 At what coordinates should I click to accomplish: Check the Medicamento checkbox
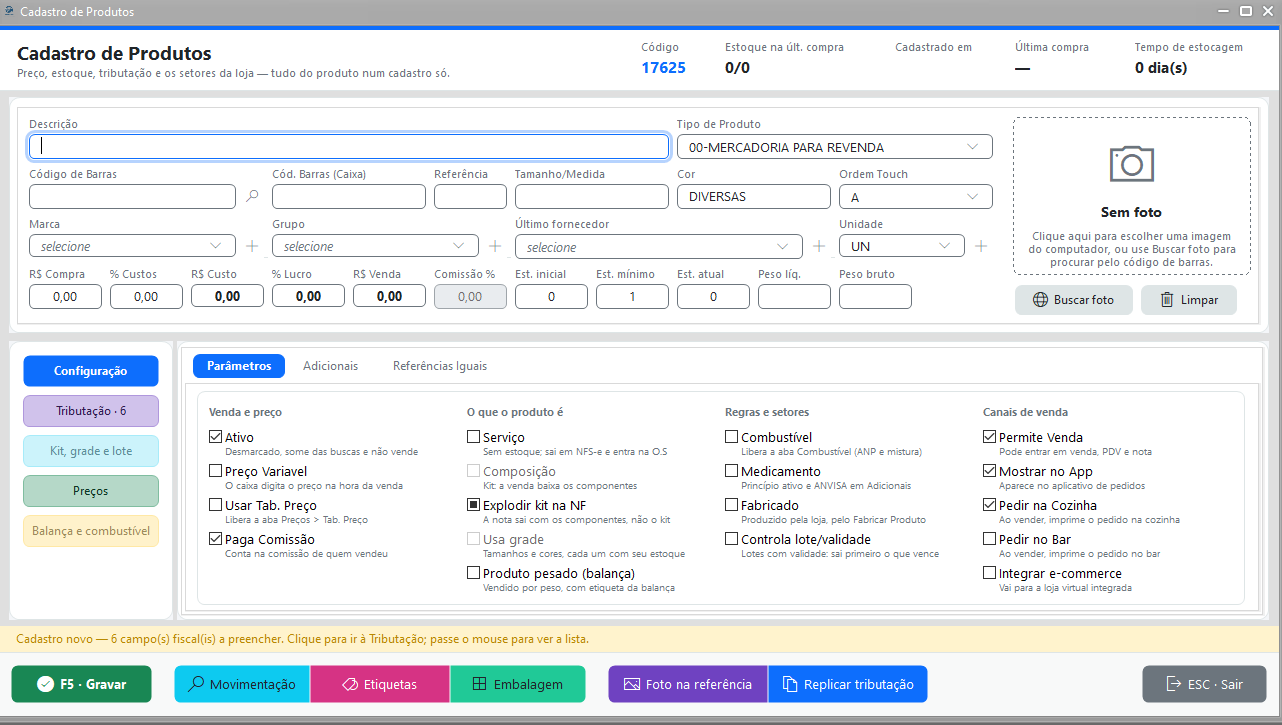coord(732,471)
